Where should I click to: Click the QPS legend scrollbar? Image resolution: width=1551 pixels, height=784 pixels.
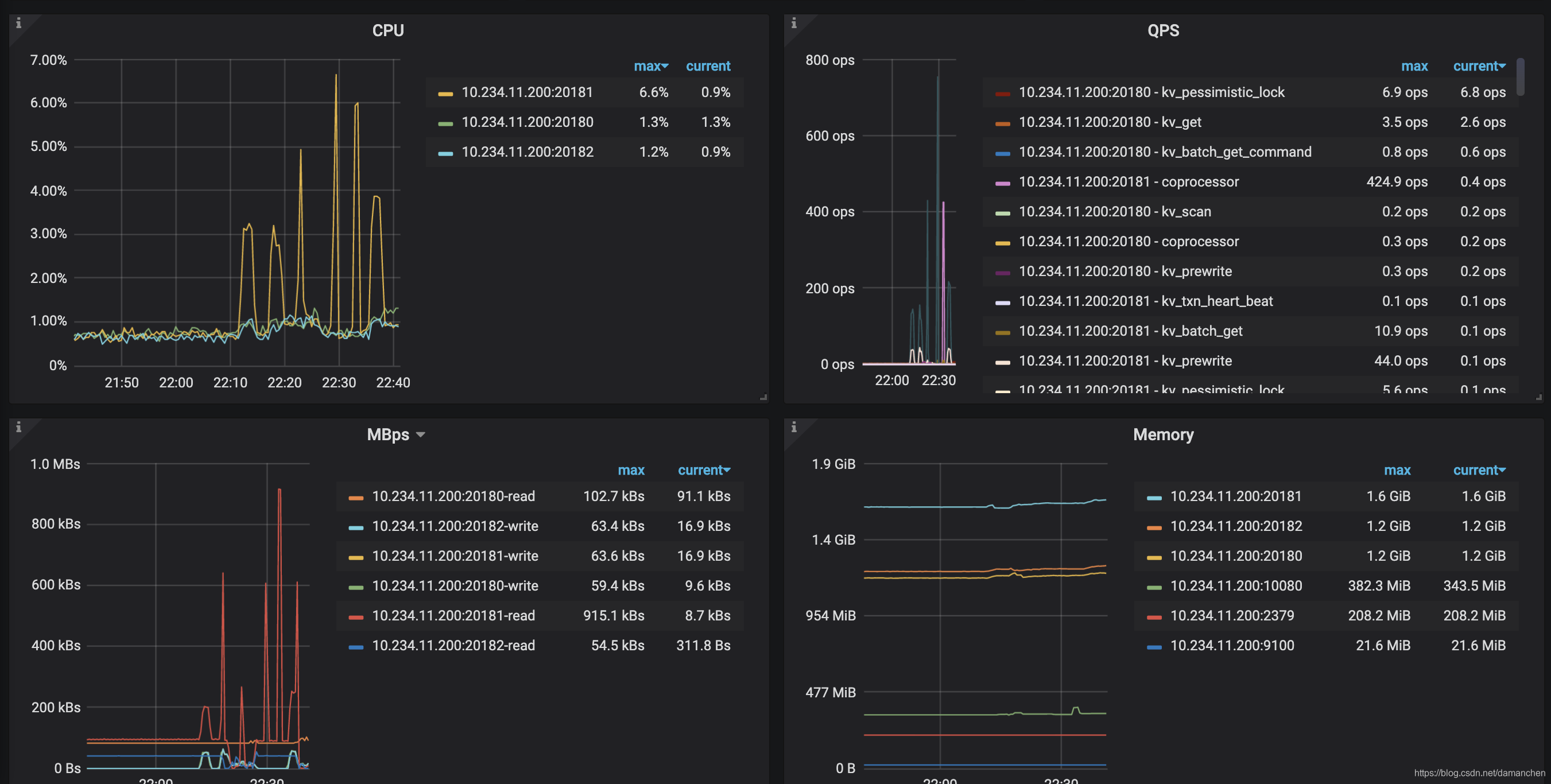pos(1521,76)
